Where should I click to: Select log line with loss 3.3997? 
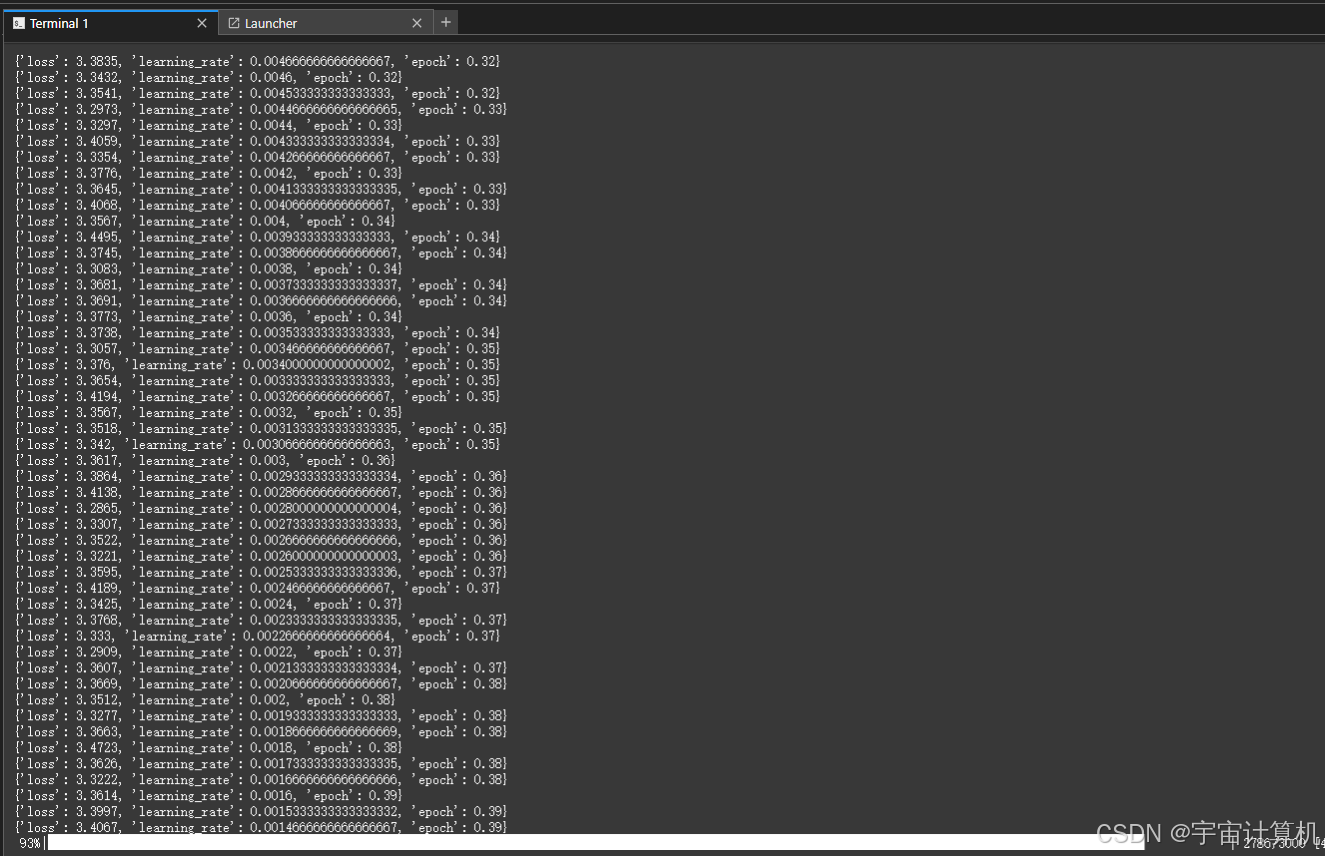[x=262, y=813]
